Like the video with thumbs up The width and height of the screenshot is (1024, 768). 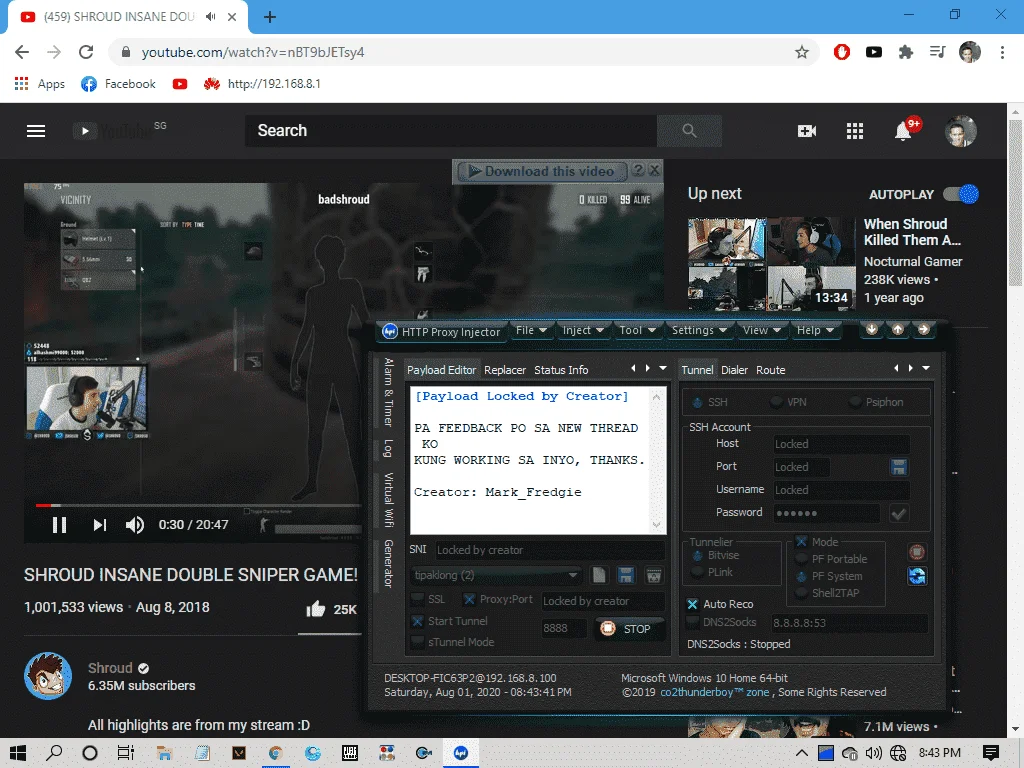pos(316,609)
